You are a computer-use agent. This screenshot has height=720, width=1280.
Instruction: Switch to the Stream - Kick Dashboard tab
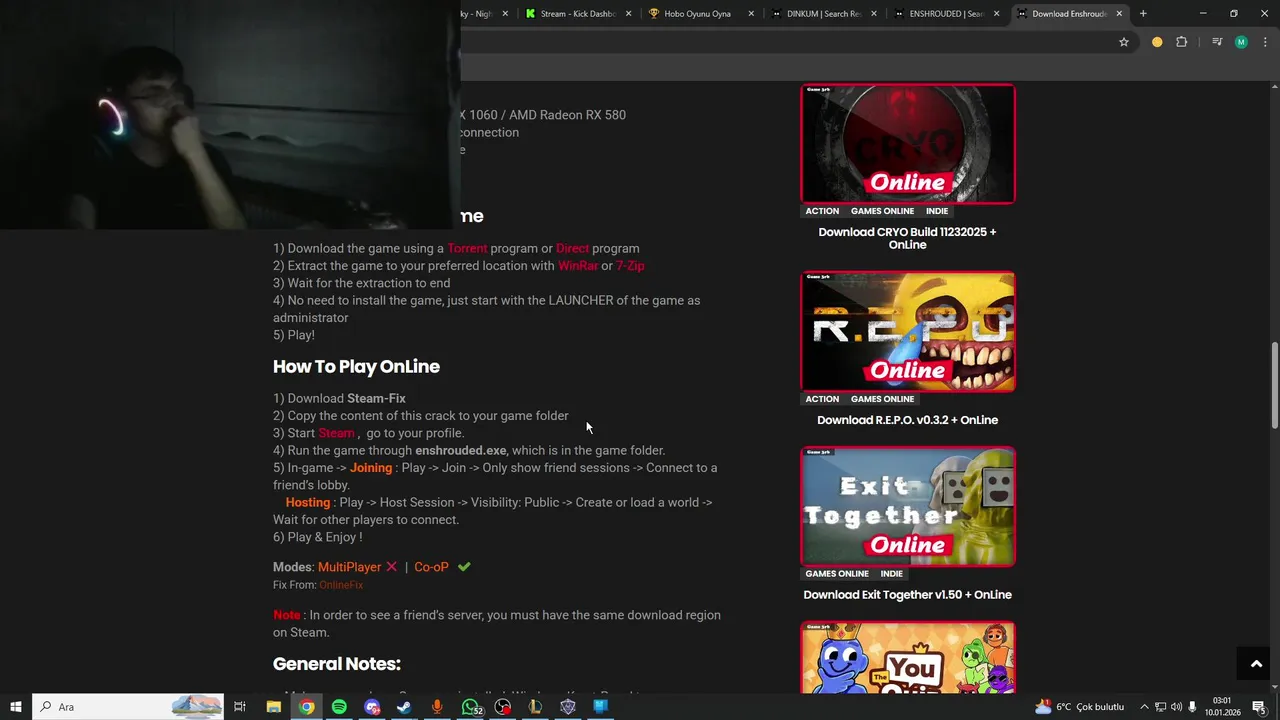577,14
